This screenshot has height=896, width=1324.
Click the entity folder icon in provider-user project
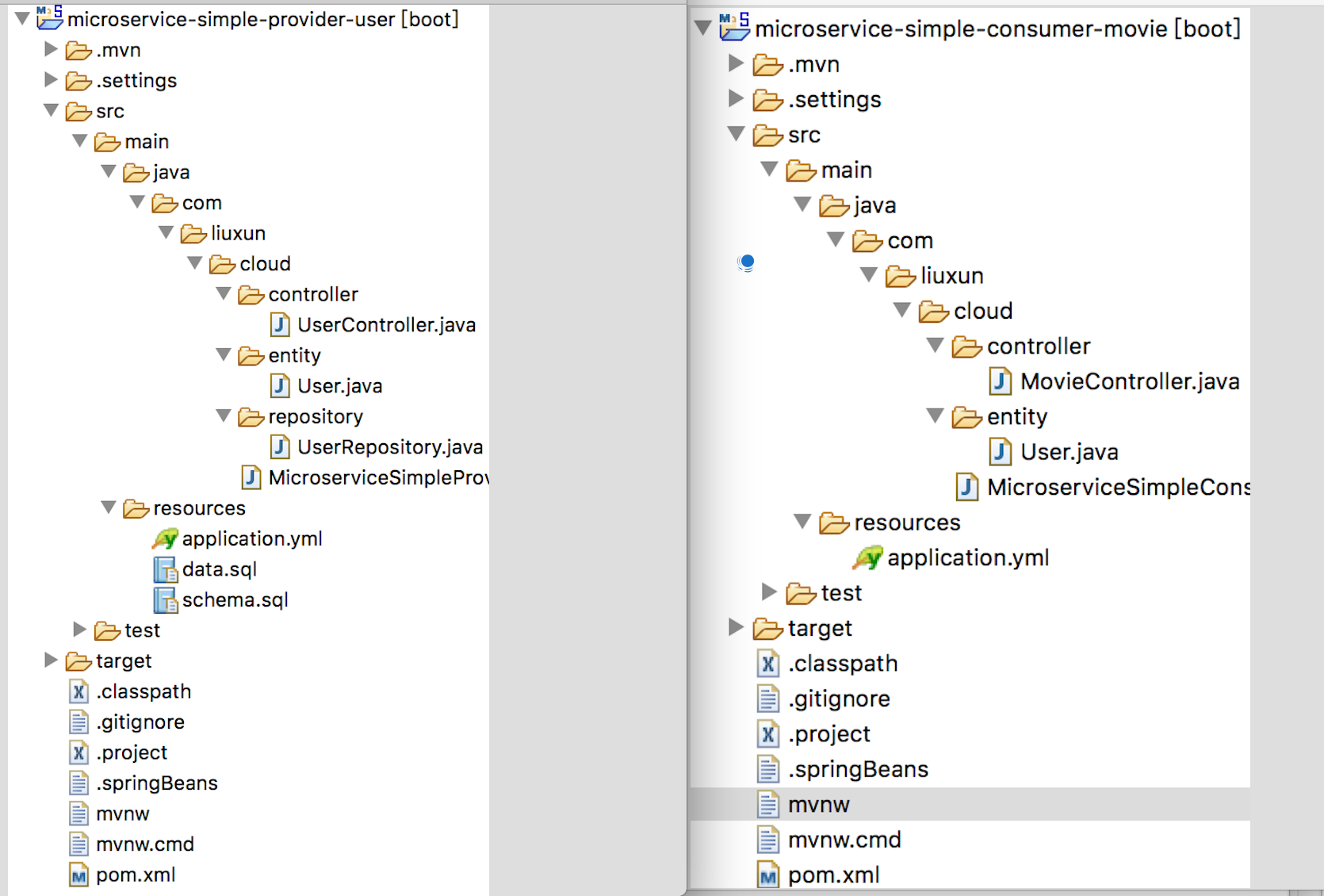click(251, 355)
